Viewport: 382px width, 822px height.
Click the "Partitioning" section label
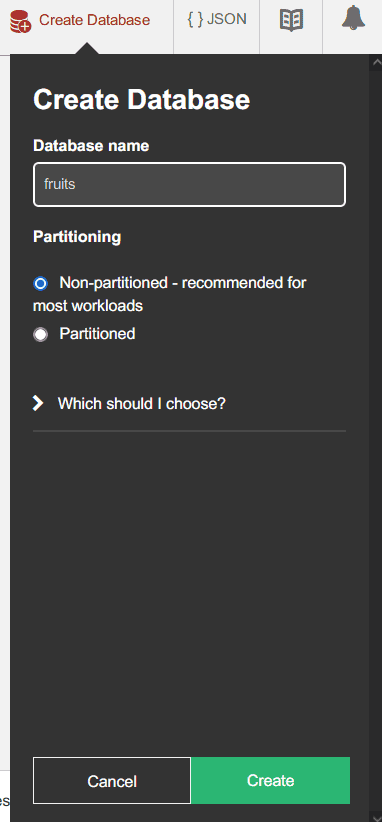[77, 237]
